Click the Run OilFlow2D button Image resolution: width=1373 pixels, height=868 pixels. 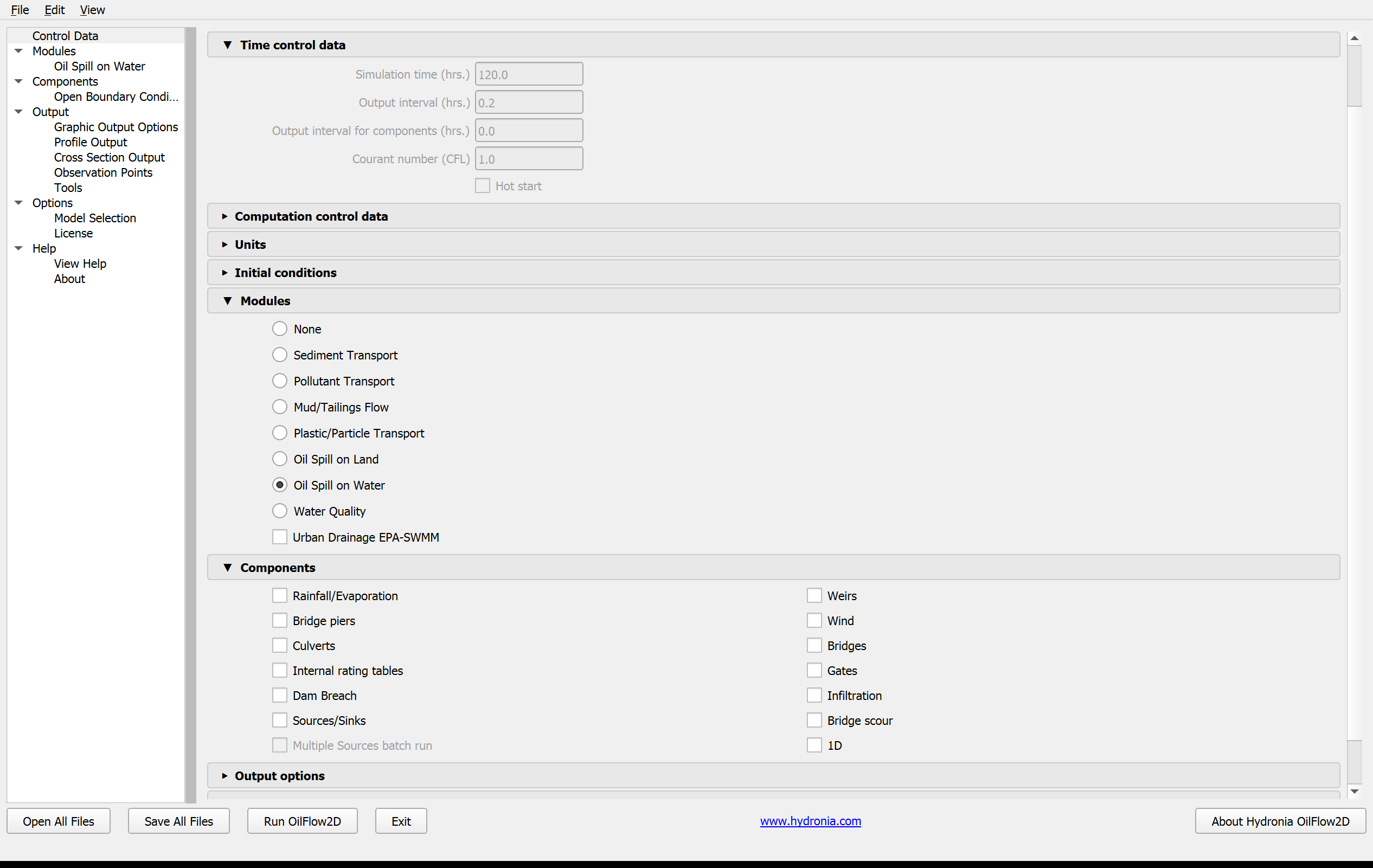point(302,821)
